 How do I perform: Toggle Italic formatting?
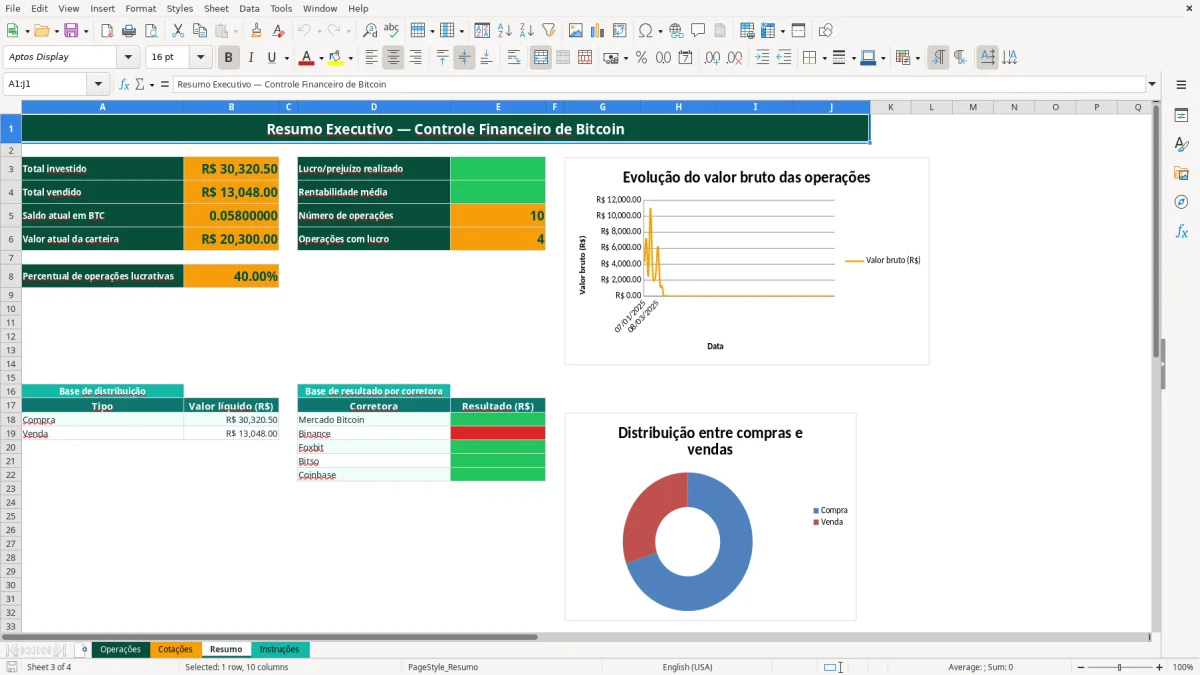[x=251, y=58]
